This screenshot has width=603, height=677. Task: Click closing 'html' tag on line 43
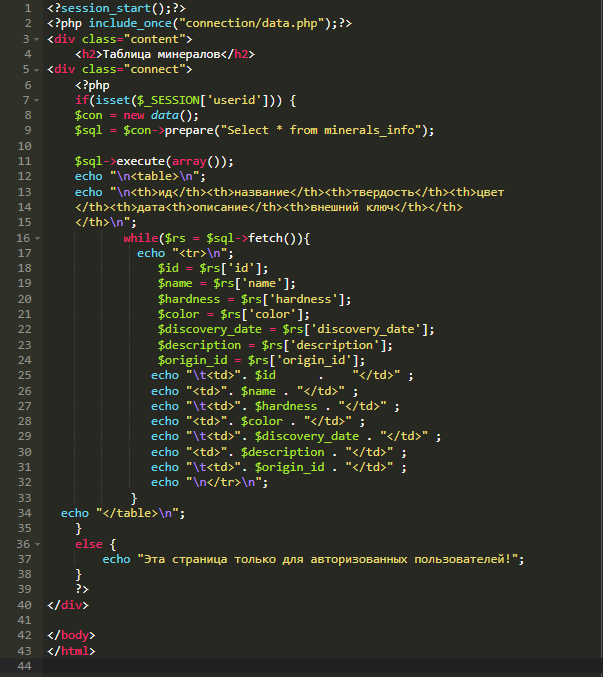click(x=75, y=651)
